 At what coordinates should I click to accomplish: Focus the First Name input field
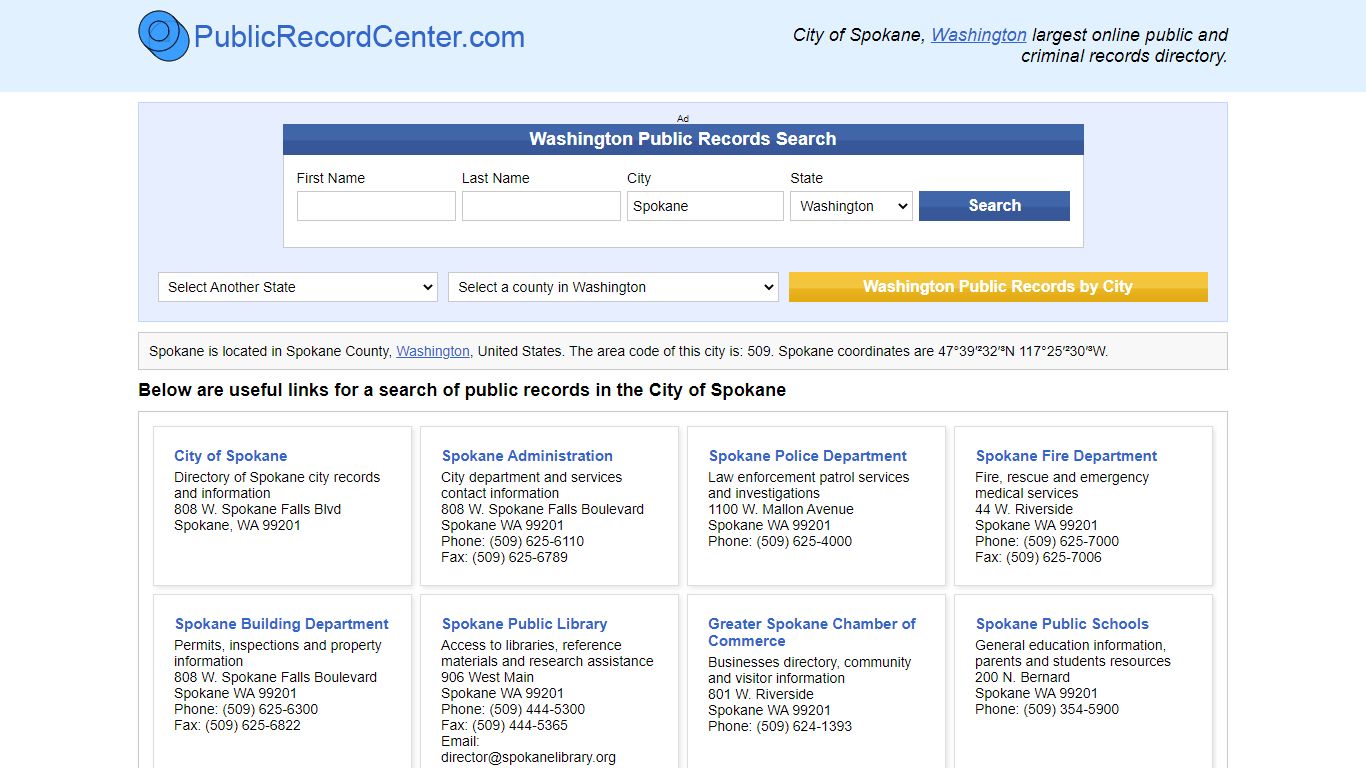click(376, 206)
